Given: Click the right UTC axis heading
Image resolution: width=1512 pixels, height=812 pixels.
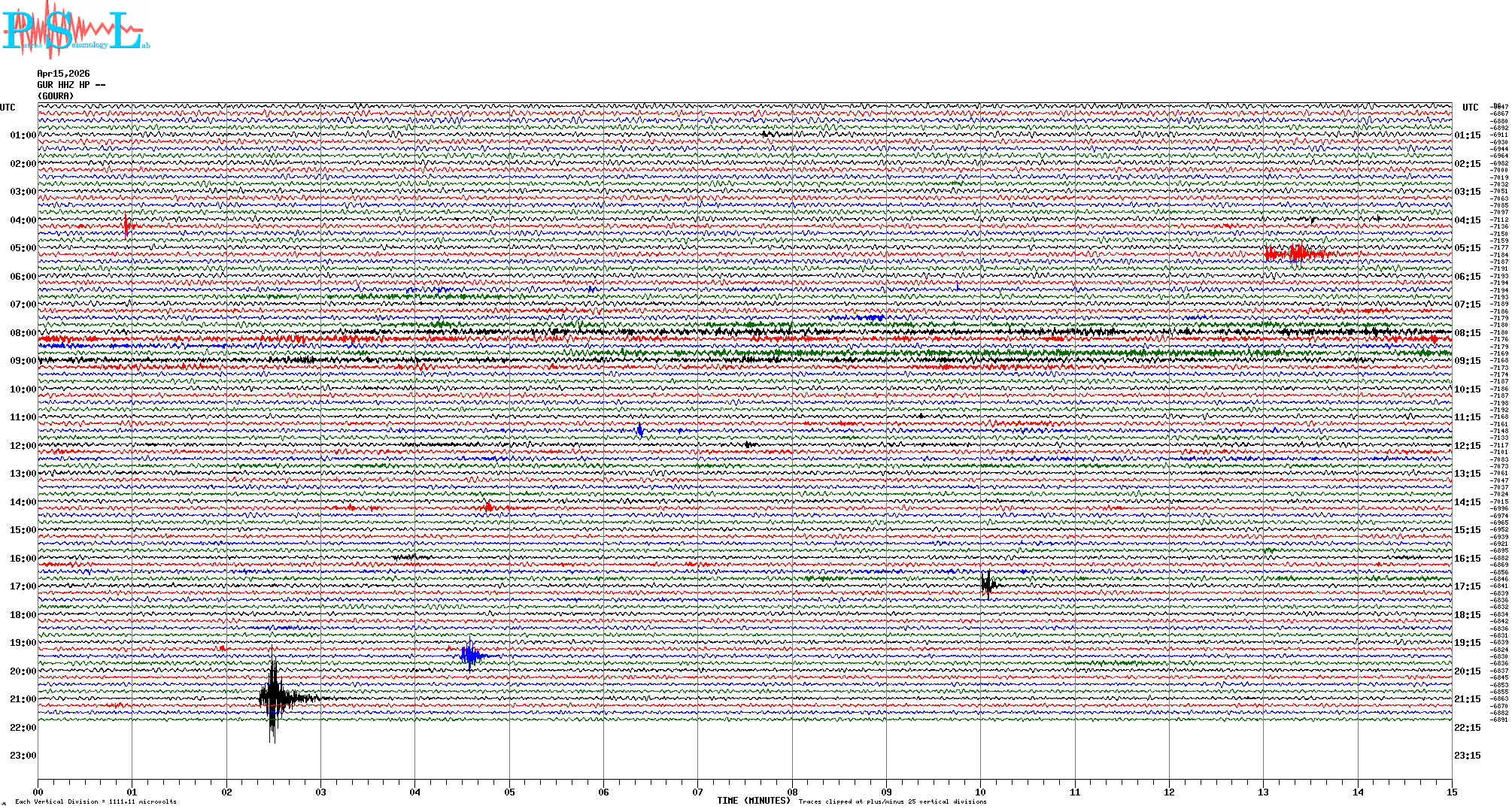Looking at the screenshot, I should 1470,108.
